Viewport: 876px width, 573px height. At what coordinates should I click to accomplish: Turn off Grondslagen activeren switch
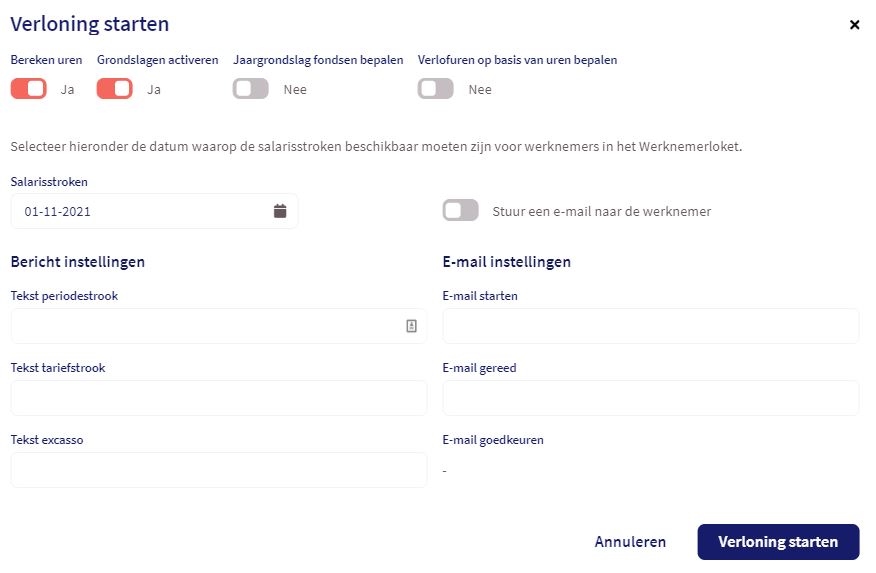[114, 89]
